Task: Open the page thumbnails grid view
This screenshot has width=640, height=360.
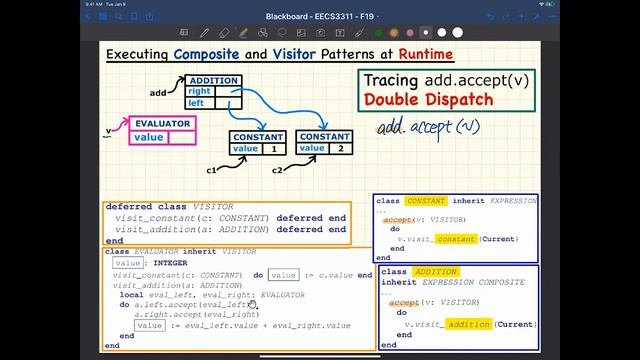Action: 103,17
